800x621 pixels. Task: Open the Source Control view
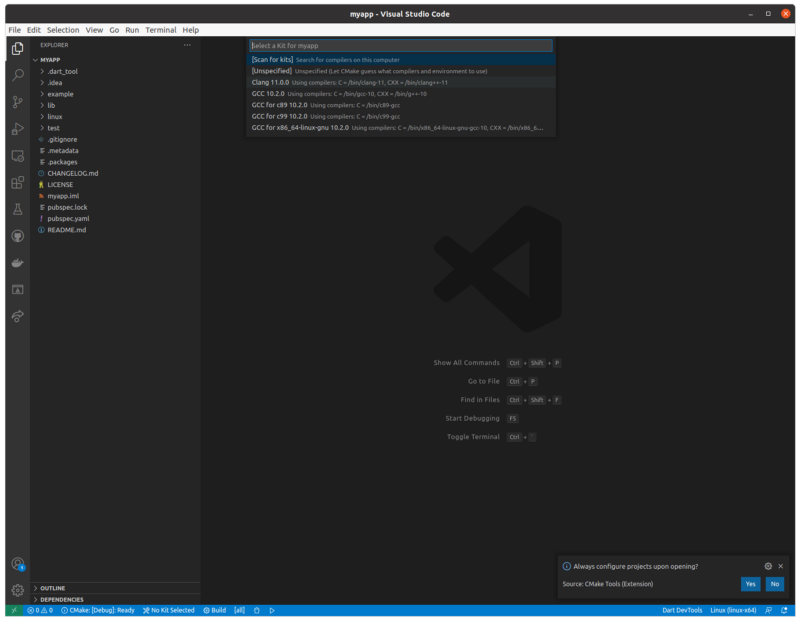(x=18, y=102)
